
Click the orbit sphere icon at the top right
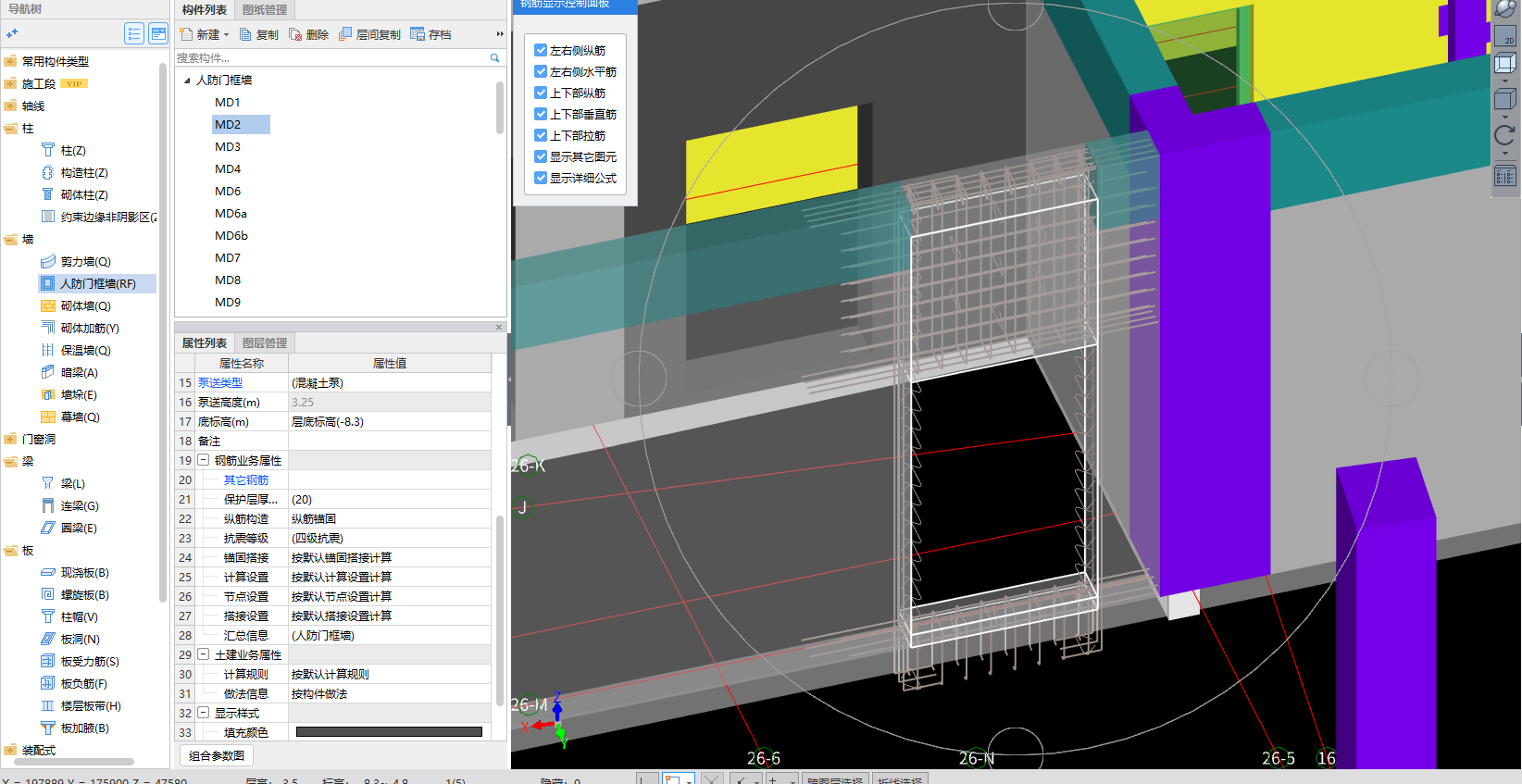(1506, 9)
